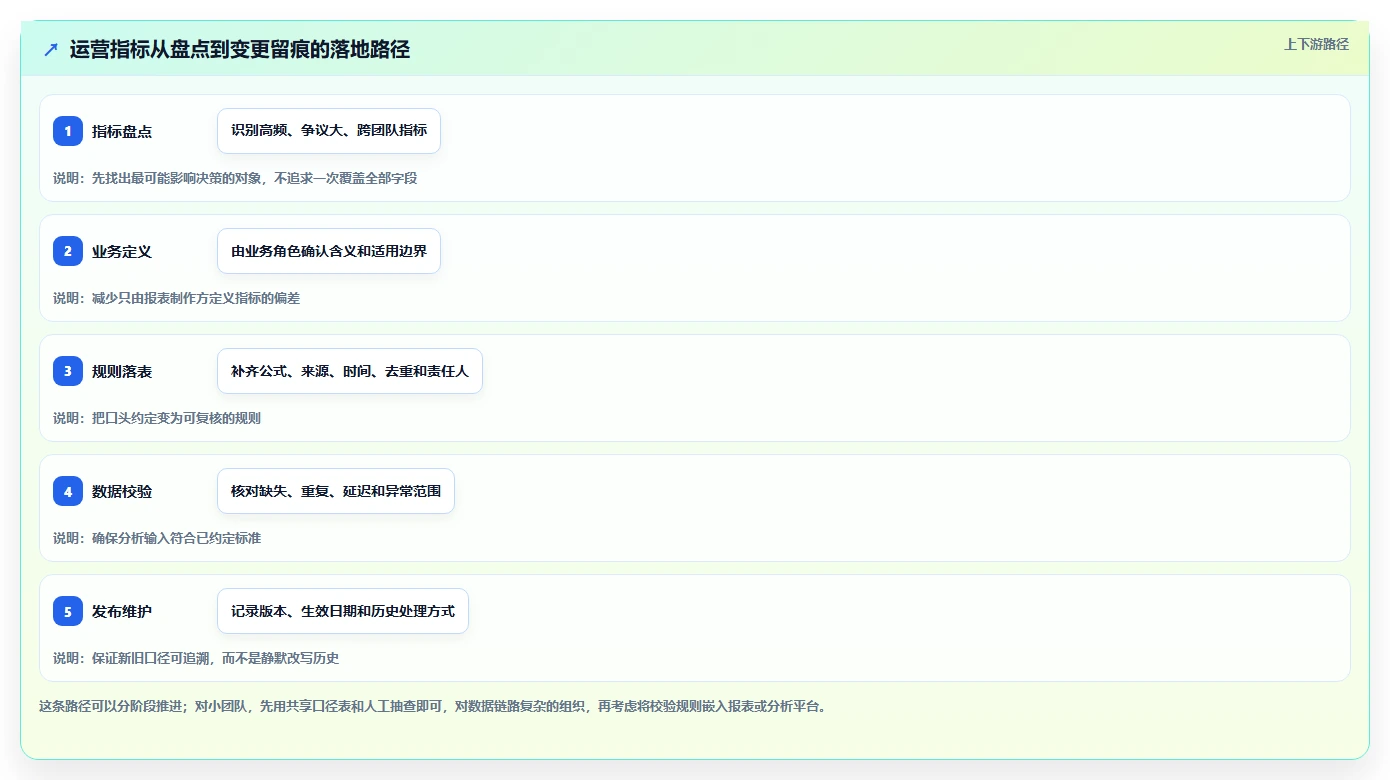
Task: Click the 规则落表 step title
Action: pyautogui.click(x=122, y=371)
